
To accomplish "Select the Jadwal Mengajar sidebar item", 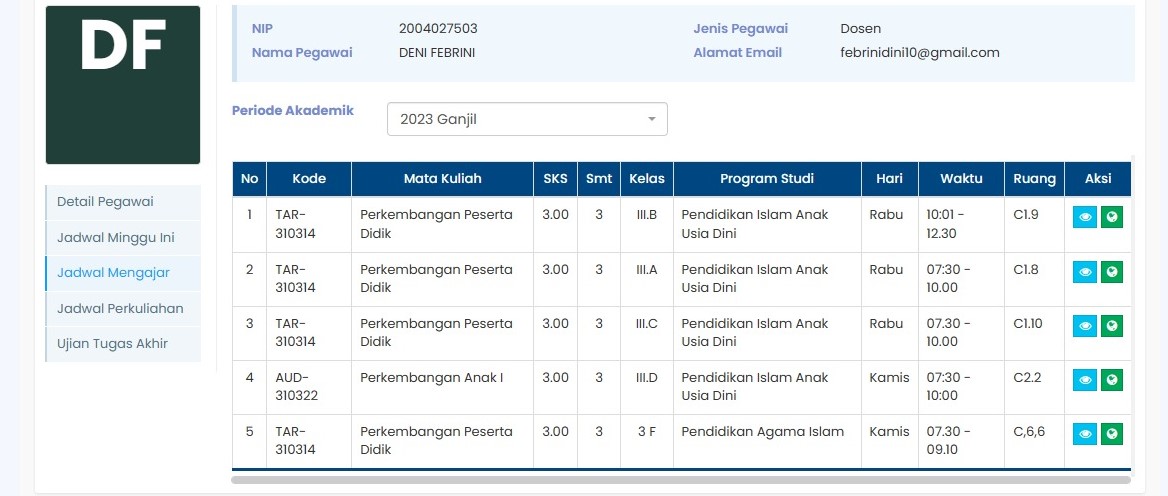I will [x=113, y=273].
